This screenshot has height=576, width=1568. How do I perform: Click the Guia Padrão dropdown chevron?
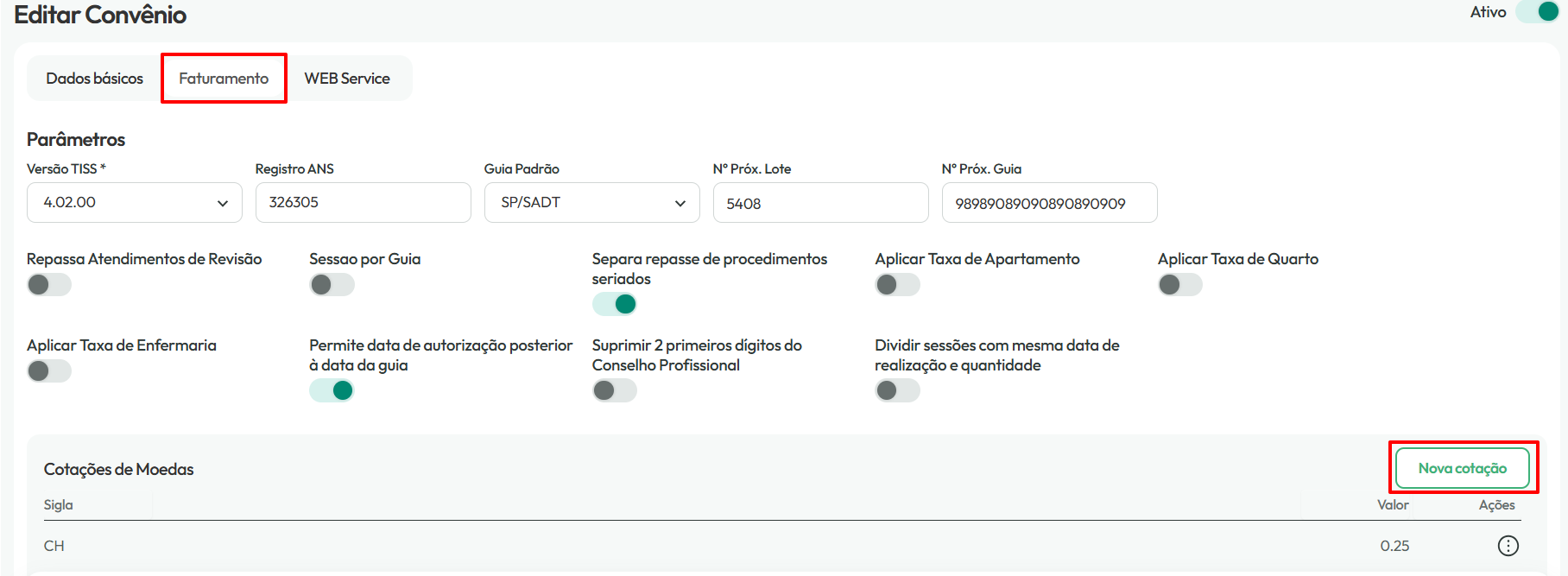click(680, 203)
